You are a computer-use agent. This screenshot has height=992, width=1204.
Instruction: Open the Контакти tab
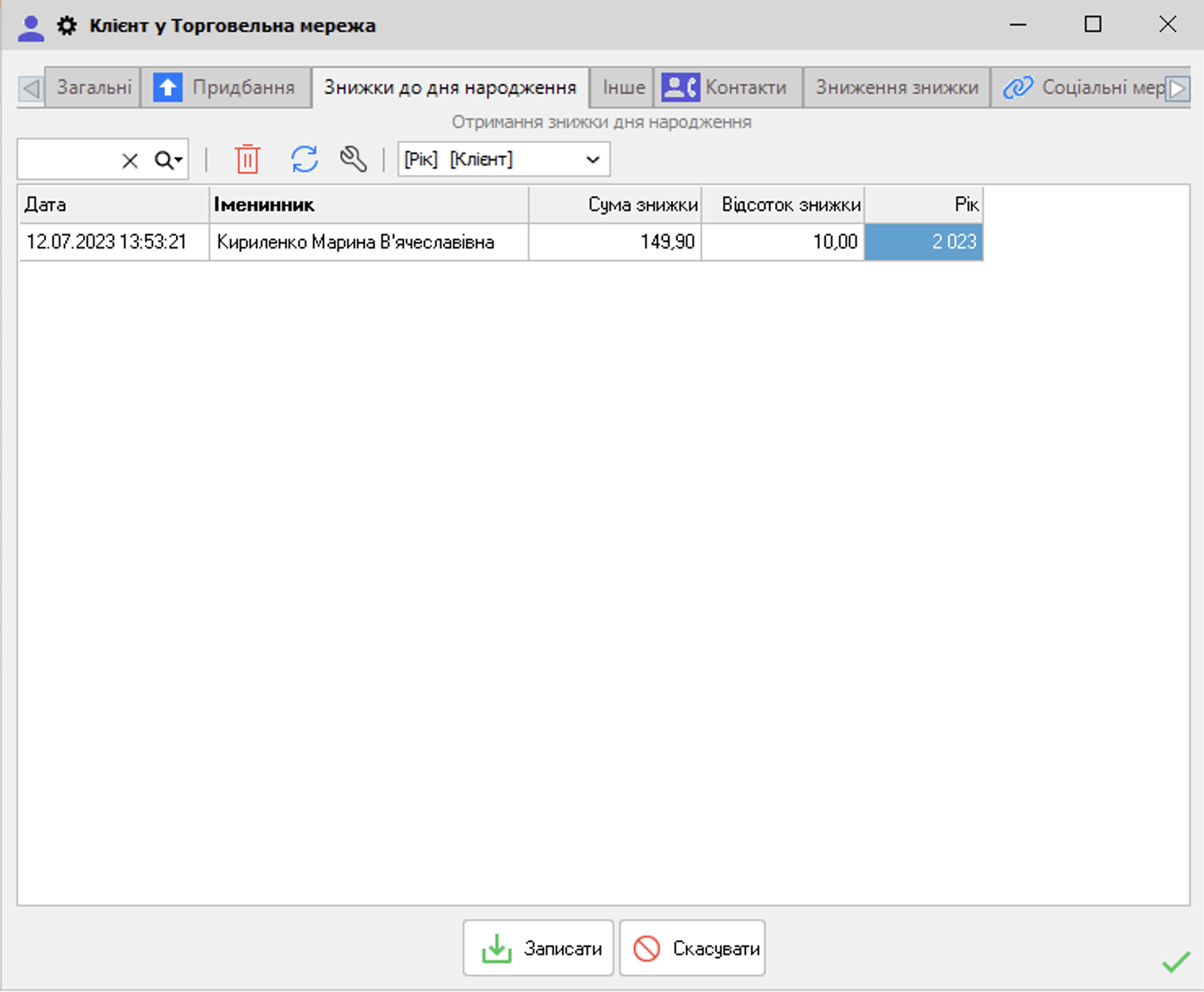coord(727,87)
